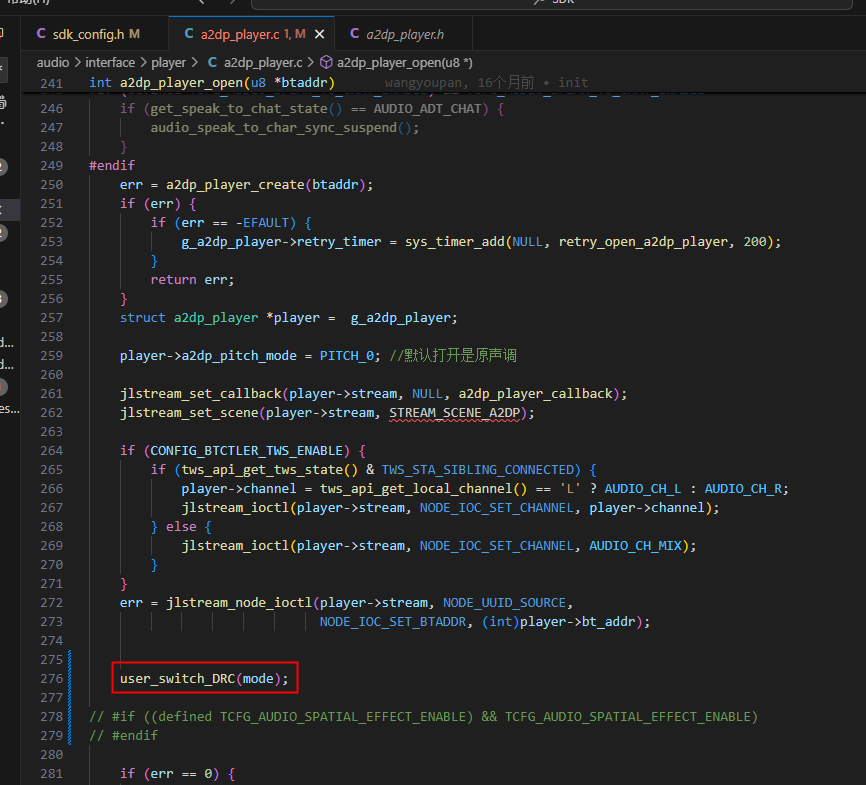This screenshot has width=866, height=785.
Task: Switch to the sdk_config.h tab
Action: coord(94,34)
